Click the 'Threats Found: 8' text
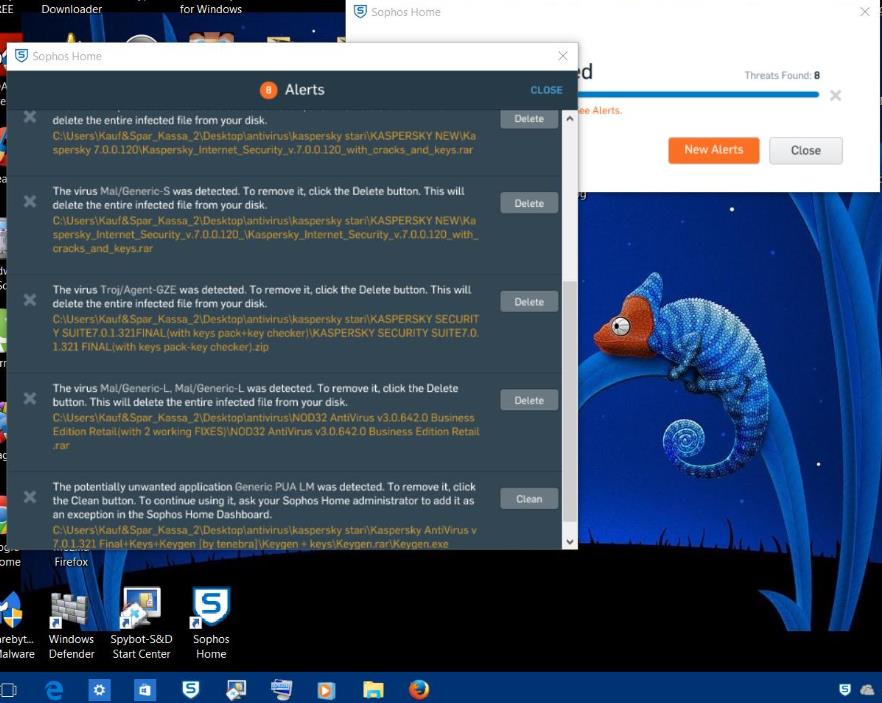The image size is (882, 703). coord(782,75)
